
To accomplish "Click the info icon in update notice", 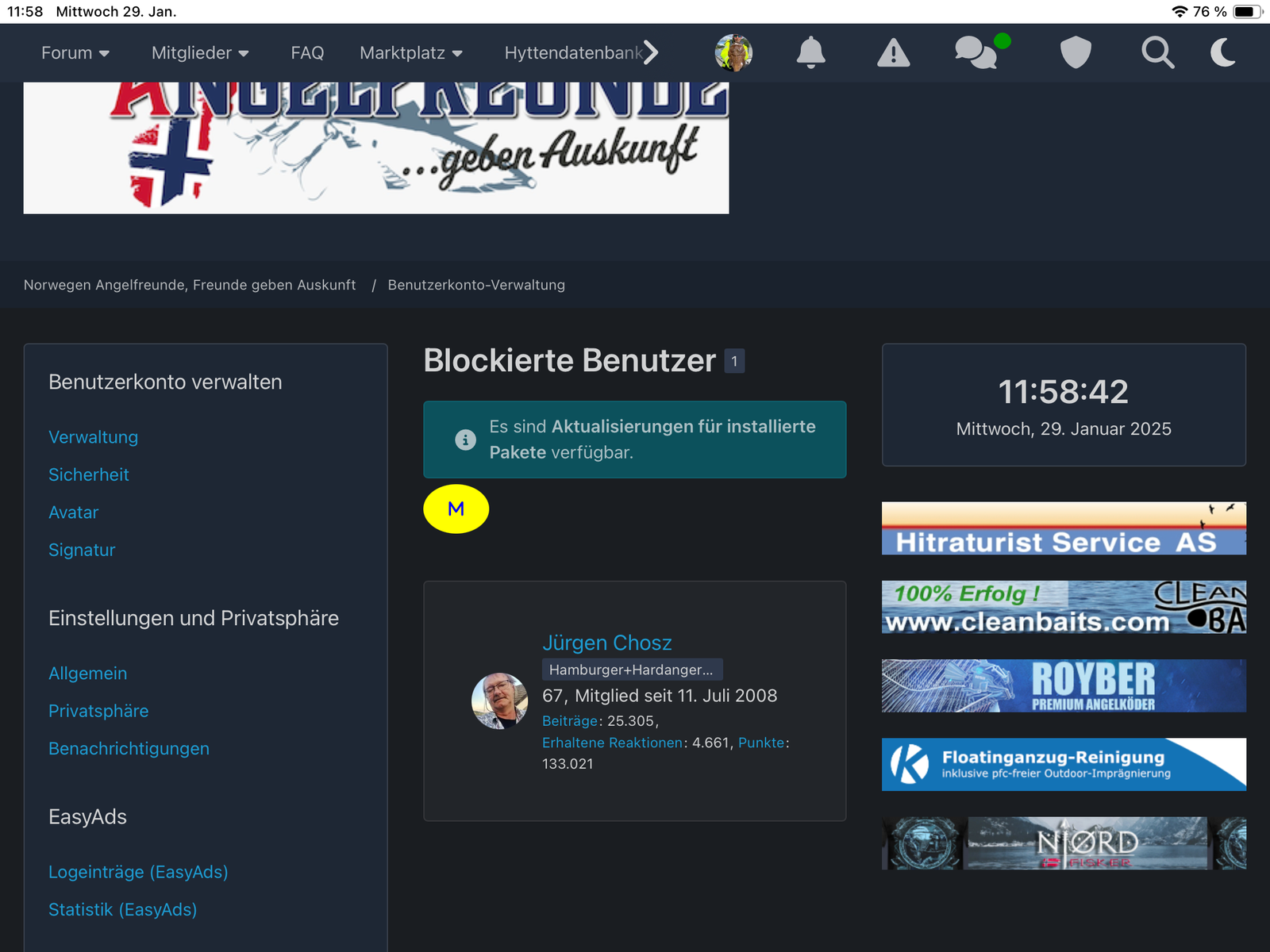I will click(x=465, y=440).
